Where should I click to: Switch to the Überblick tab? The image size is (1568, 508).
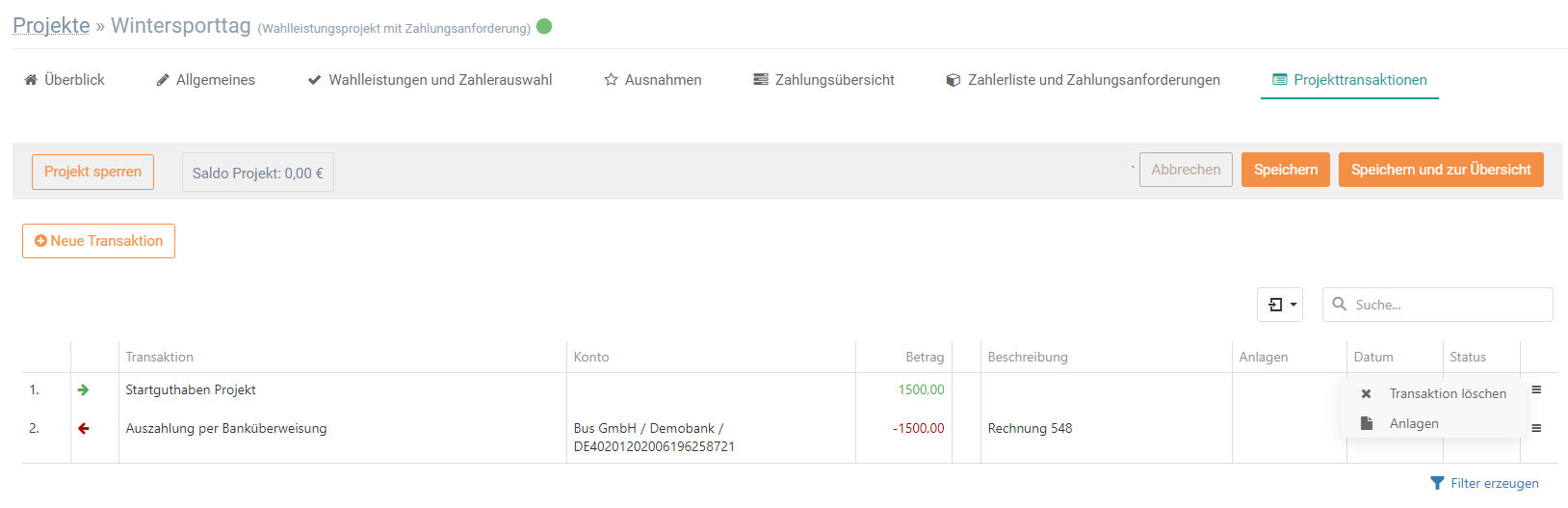click(x=65, y=80)
